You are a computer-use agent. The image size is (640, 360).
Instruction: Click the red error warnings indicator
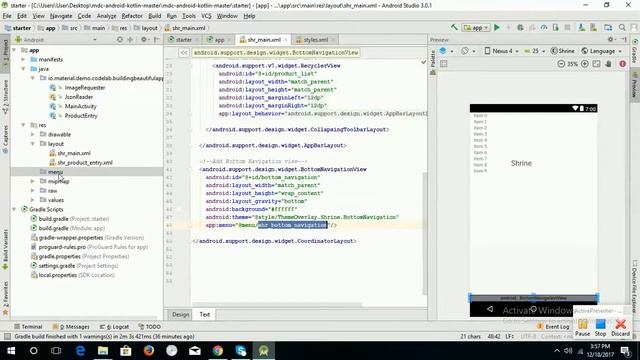[x=622, y=64]
